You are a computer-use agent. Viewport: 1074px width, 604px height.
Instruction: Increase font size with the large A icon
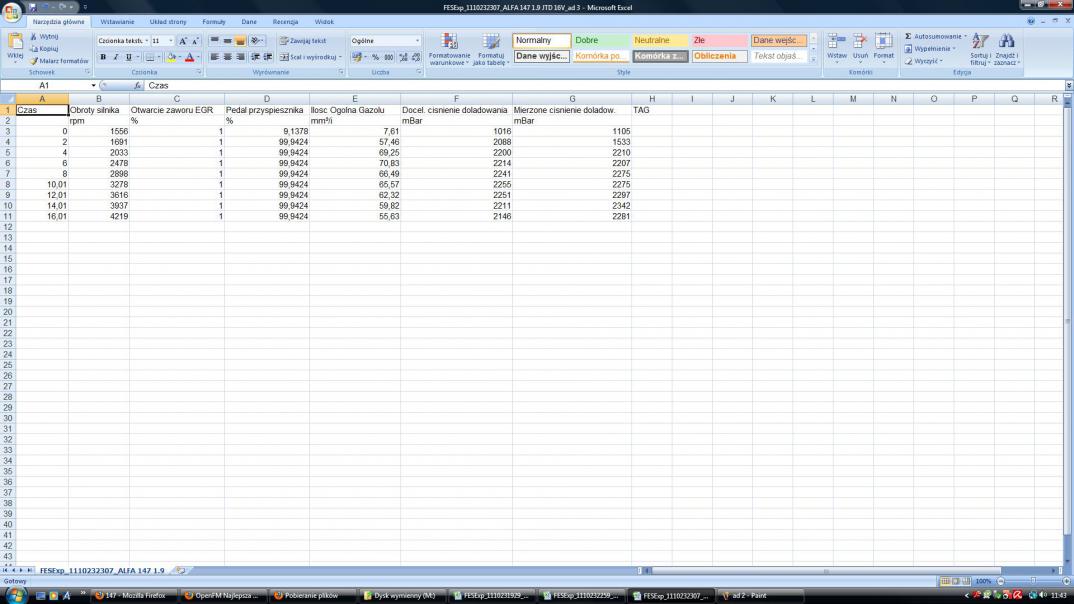point(183,41)
